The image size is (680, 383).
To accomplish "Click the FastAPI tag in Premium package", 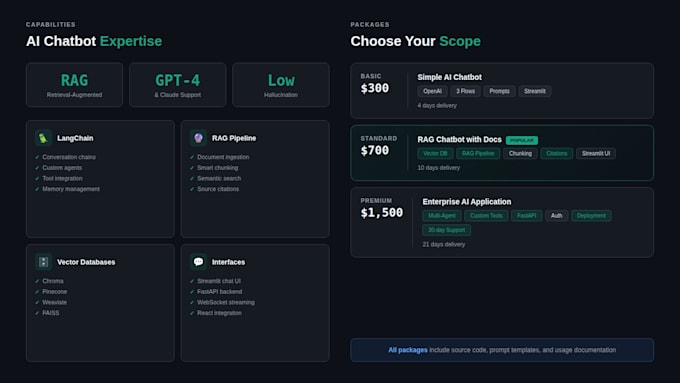I will point(526,216).
